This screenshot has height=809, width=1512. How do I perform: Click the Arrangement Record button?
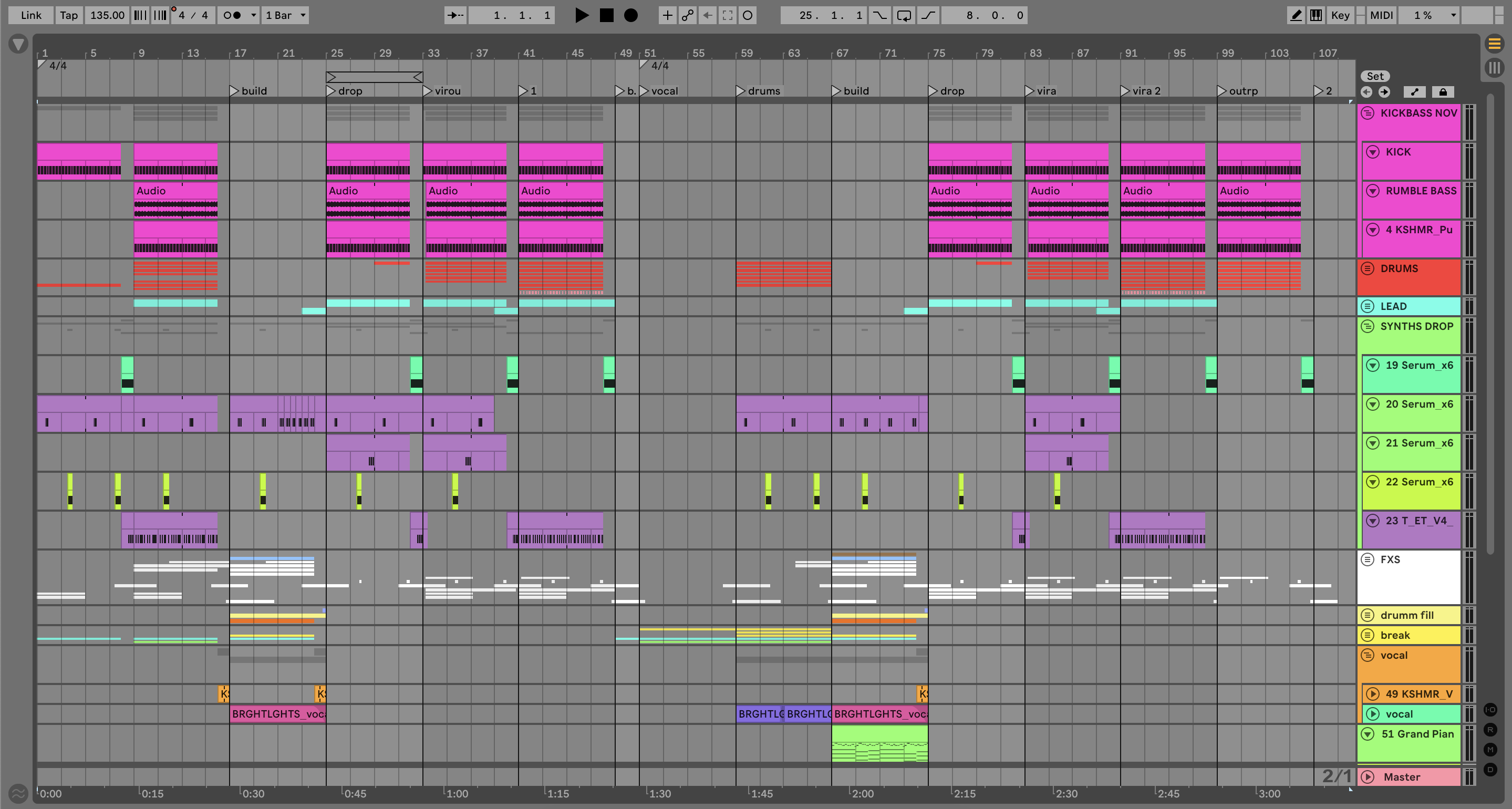(630, 15)
